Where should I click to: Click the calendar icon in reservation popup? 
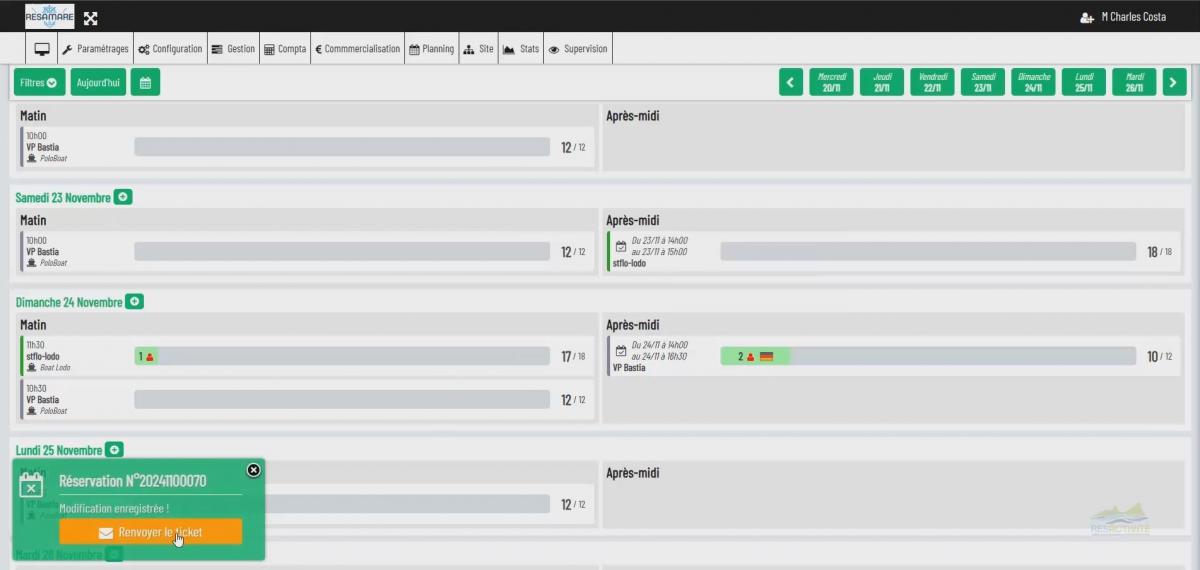32,485
